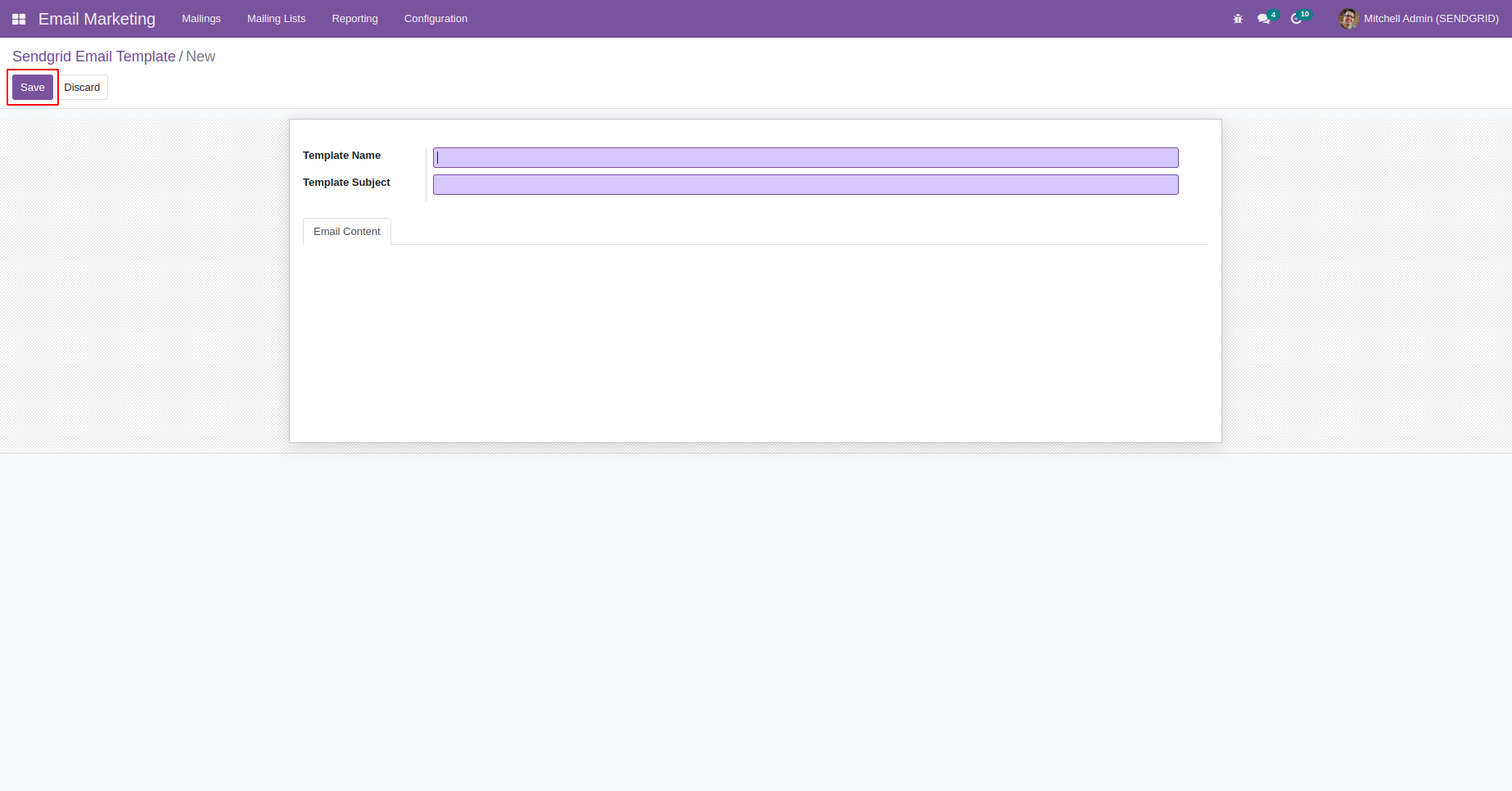The height and width of the screenshot is (791, 1512).
Task: Open Mitchell Admin (SENDGRID) user menu
Action: (1419, 19)
